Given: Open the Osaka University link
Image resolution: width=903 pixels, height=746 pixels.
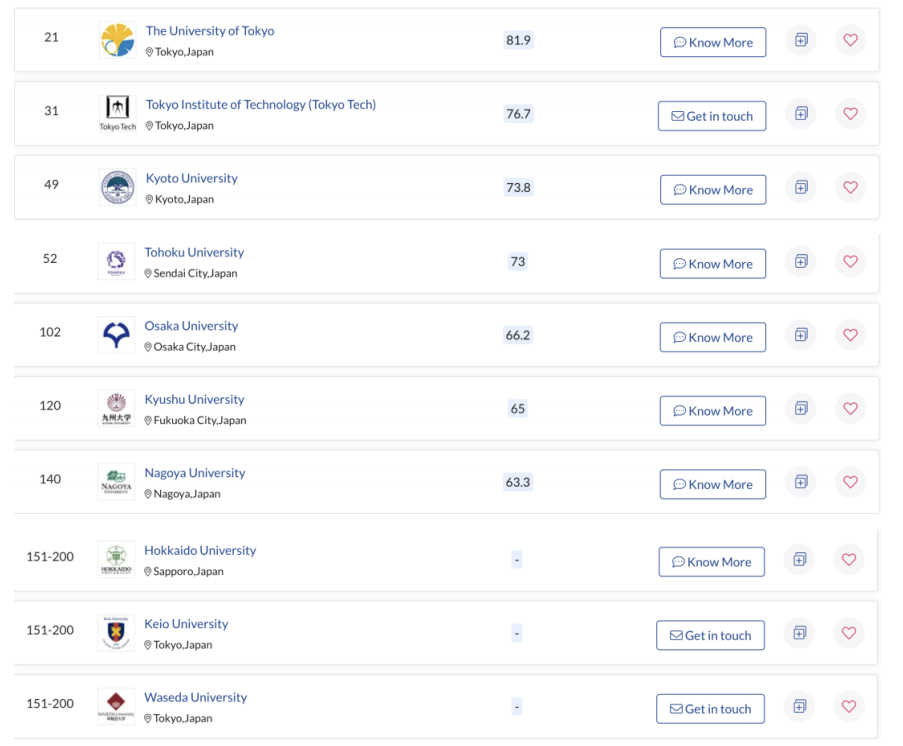Looking at the screenshot, I should (191, 326).
